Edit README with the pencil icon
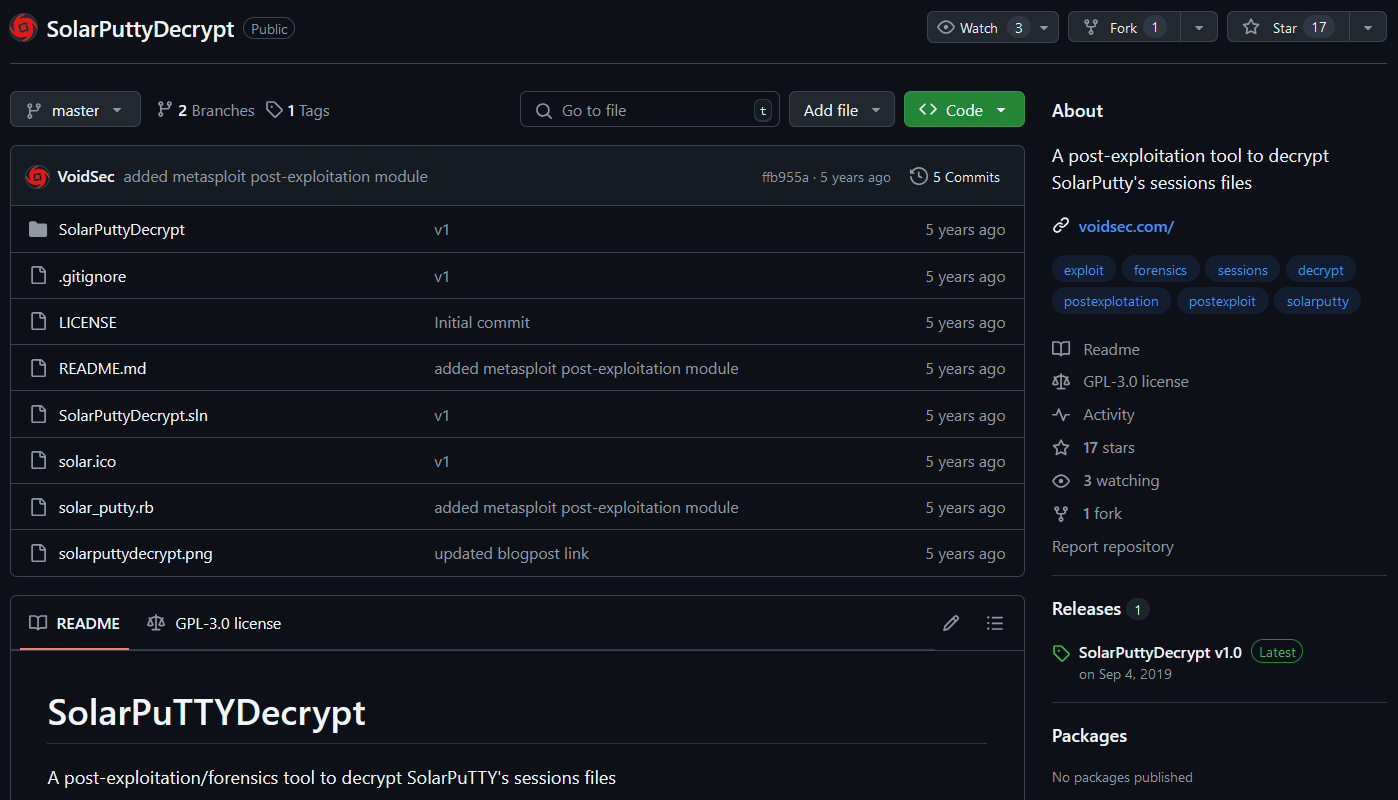The height and width of the screenshot is (800, 1398). pos(951,623)
